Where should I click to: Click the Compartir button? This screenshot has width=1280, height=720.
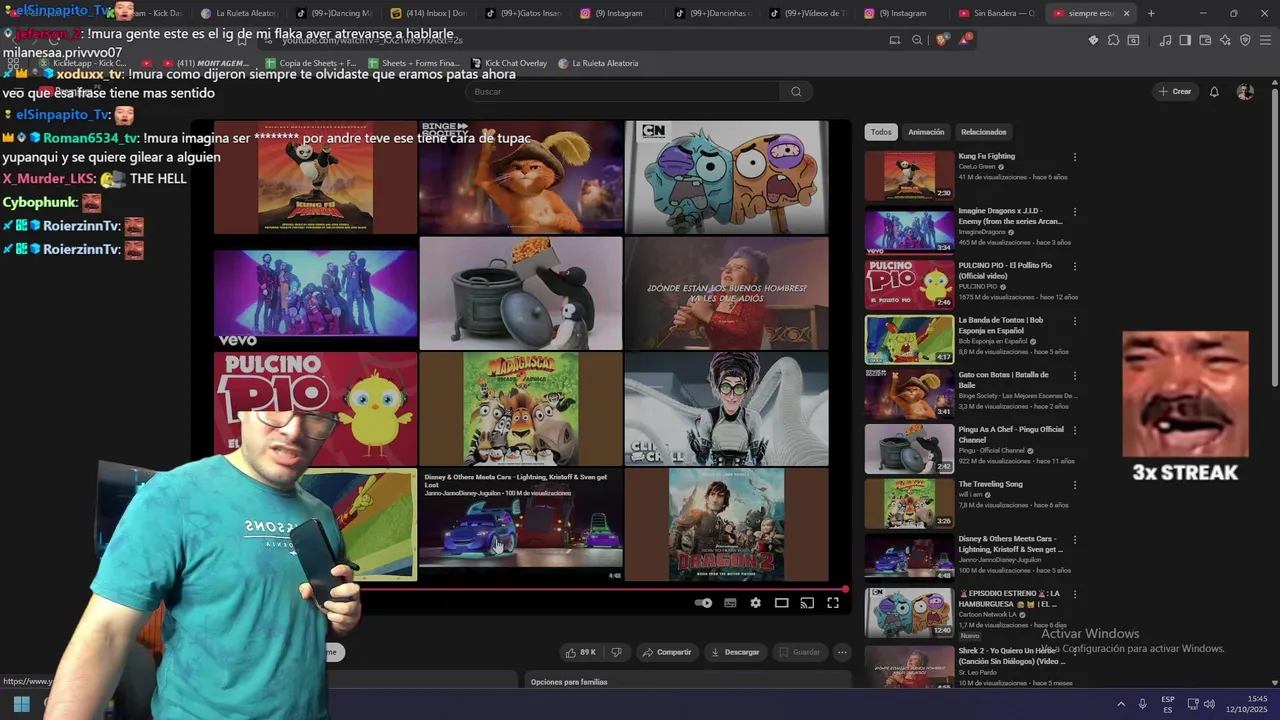[667, 652]
